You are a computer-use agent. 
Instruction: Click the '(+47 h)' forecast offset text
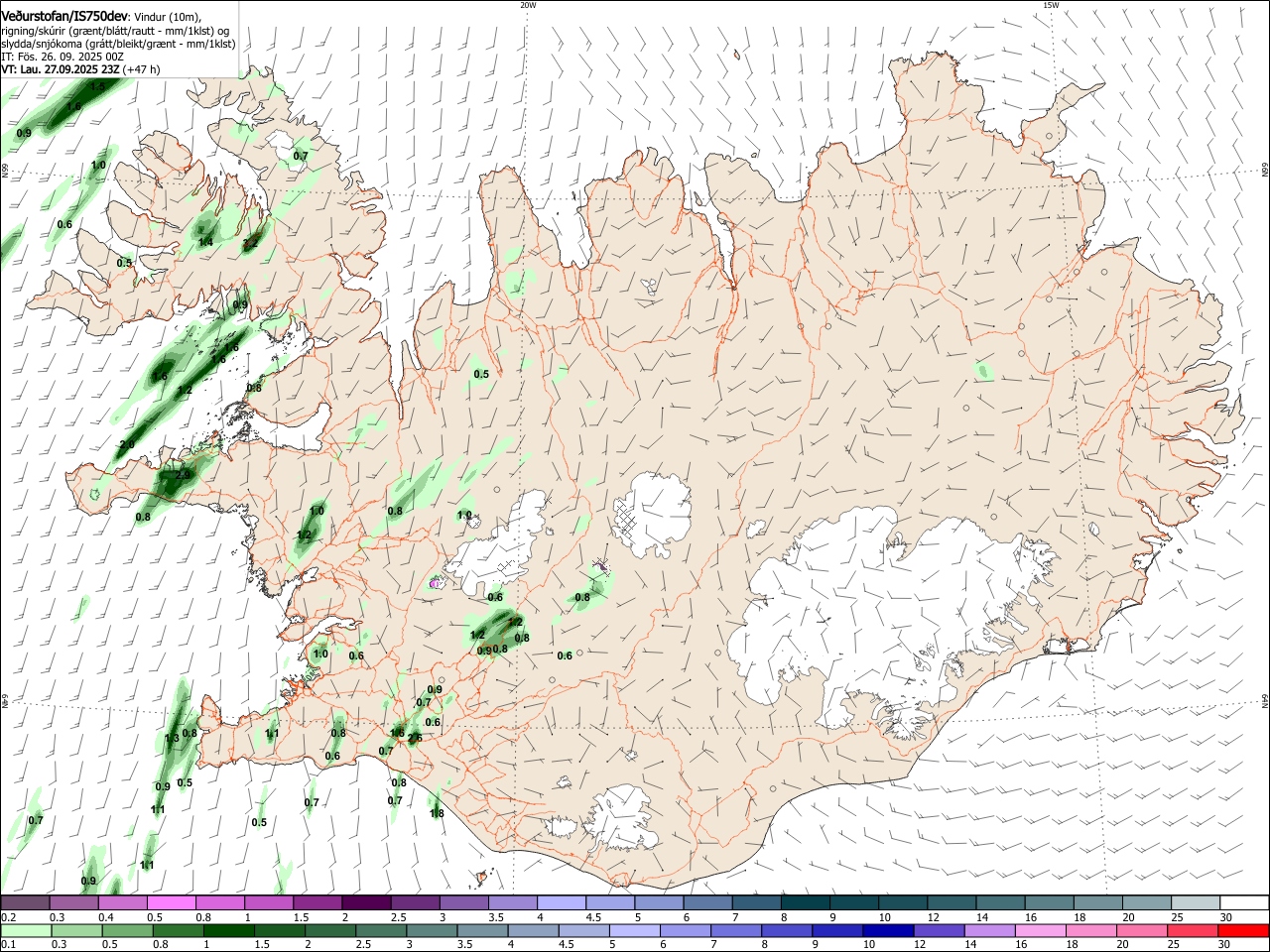click(x=142, y=69)
